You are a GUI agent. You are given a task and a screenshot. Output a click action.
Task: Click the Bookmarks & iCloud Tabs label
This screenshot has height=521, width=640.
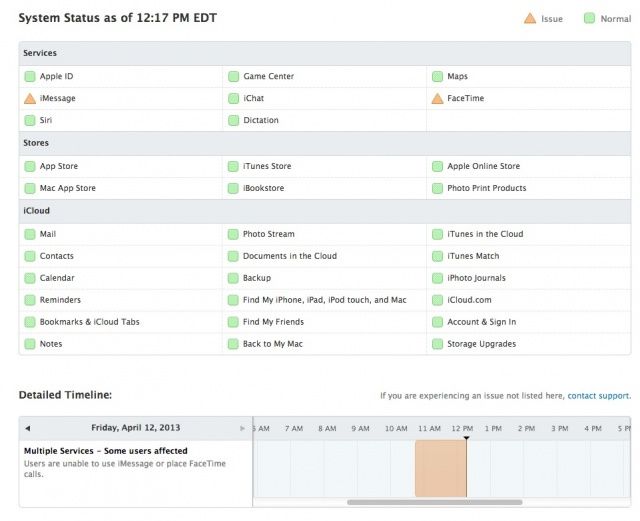coord(89,322)
